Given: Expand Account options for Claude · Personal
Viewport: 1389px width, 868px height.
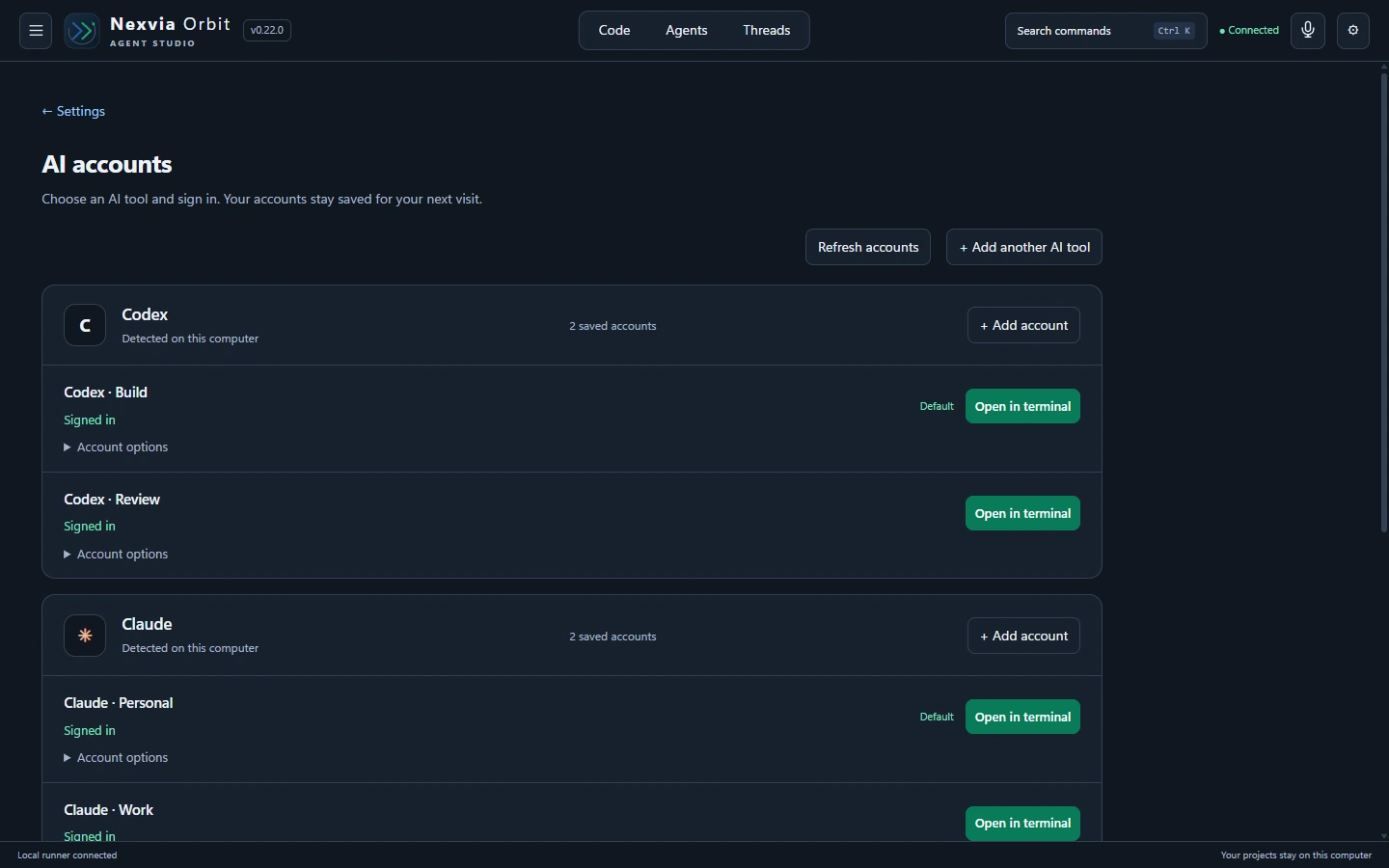Looking at the screenshot, I should tap(116, 757).
